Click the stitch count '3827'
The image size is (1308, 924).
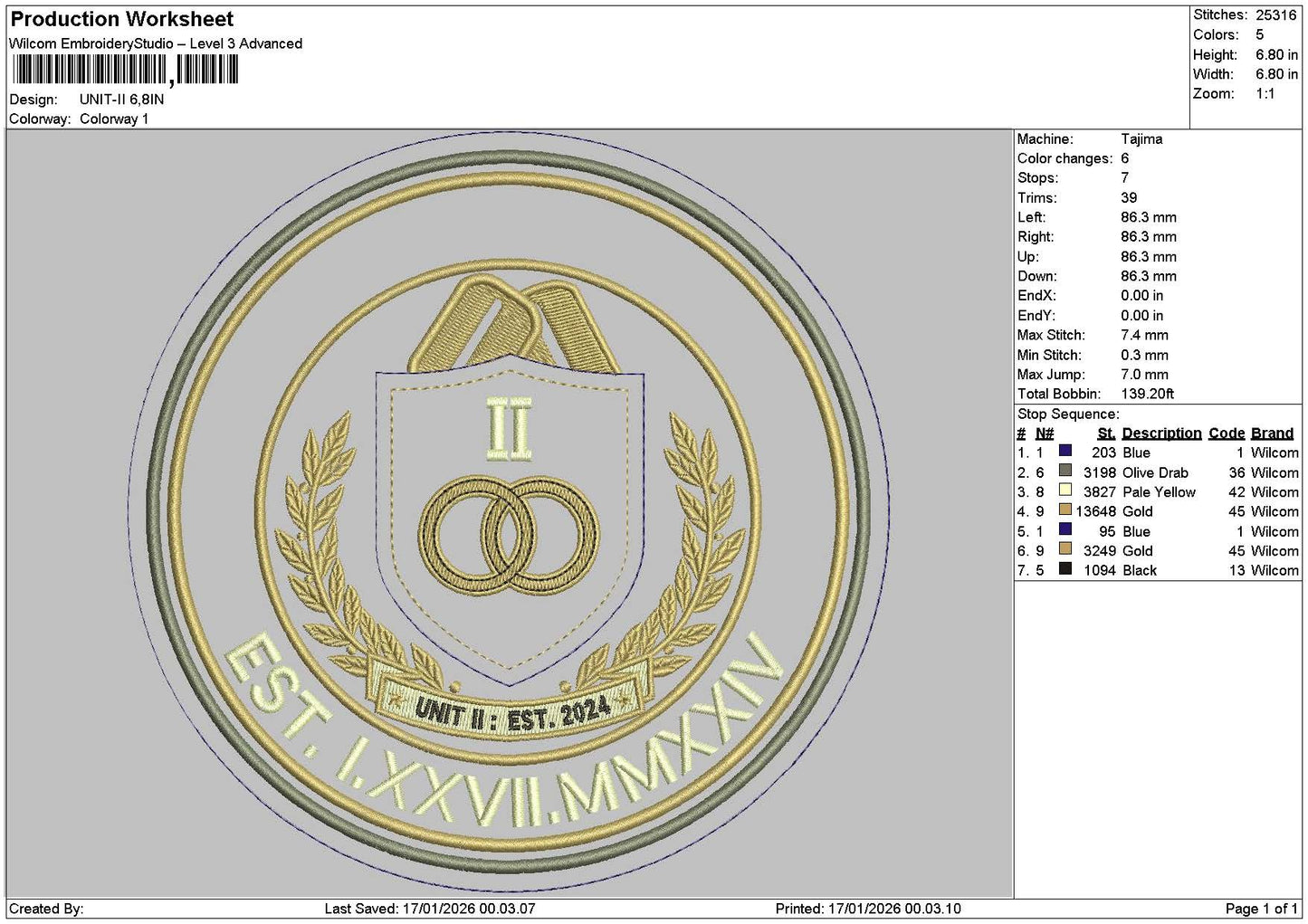(1100, 492)
